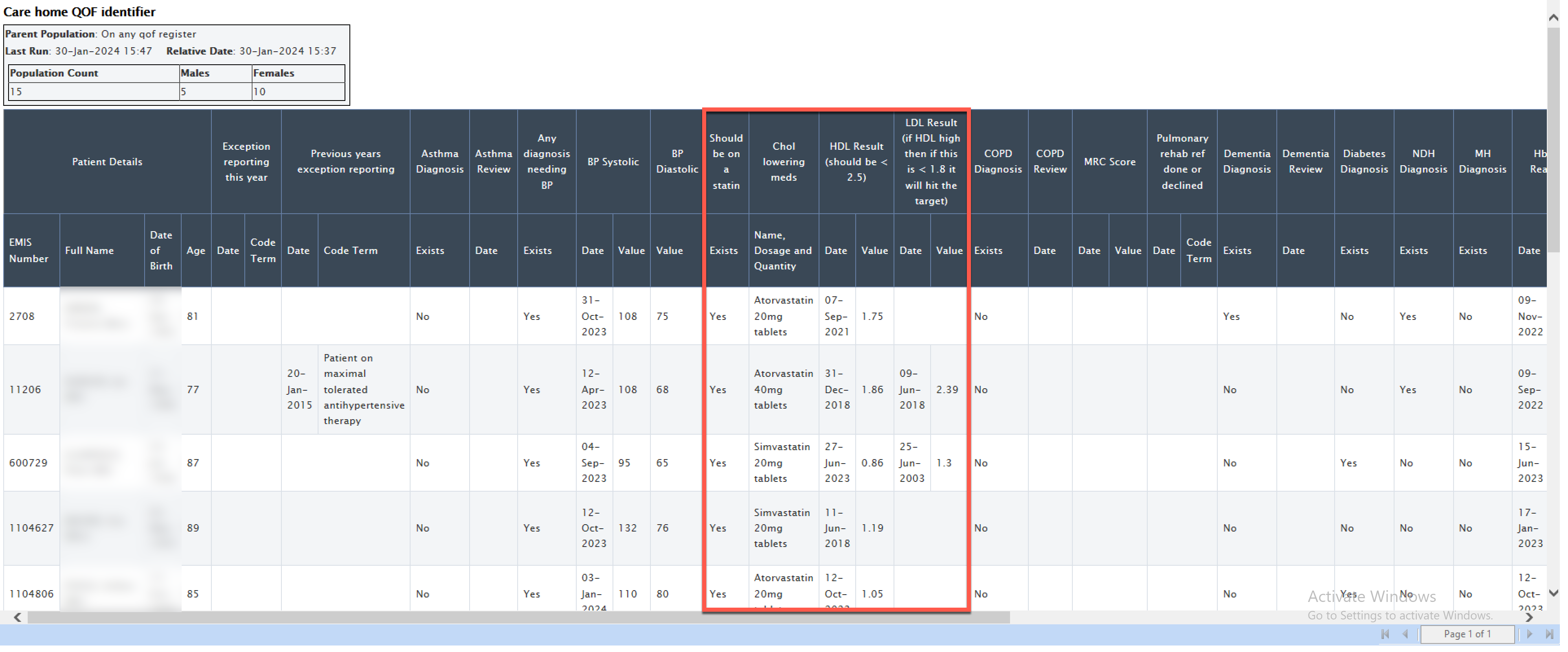Click the MH Diagnosis header
The width and height of the screenshot is (1568, 652).
[1483, 162]
